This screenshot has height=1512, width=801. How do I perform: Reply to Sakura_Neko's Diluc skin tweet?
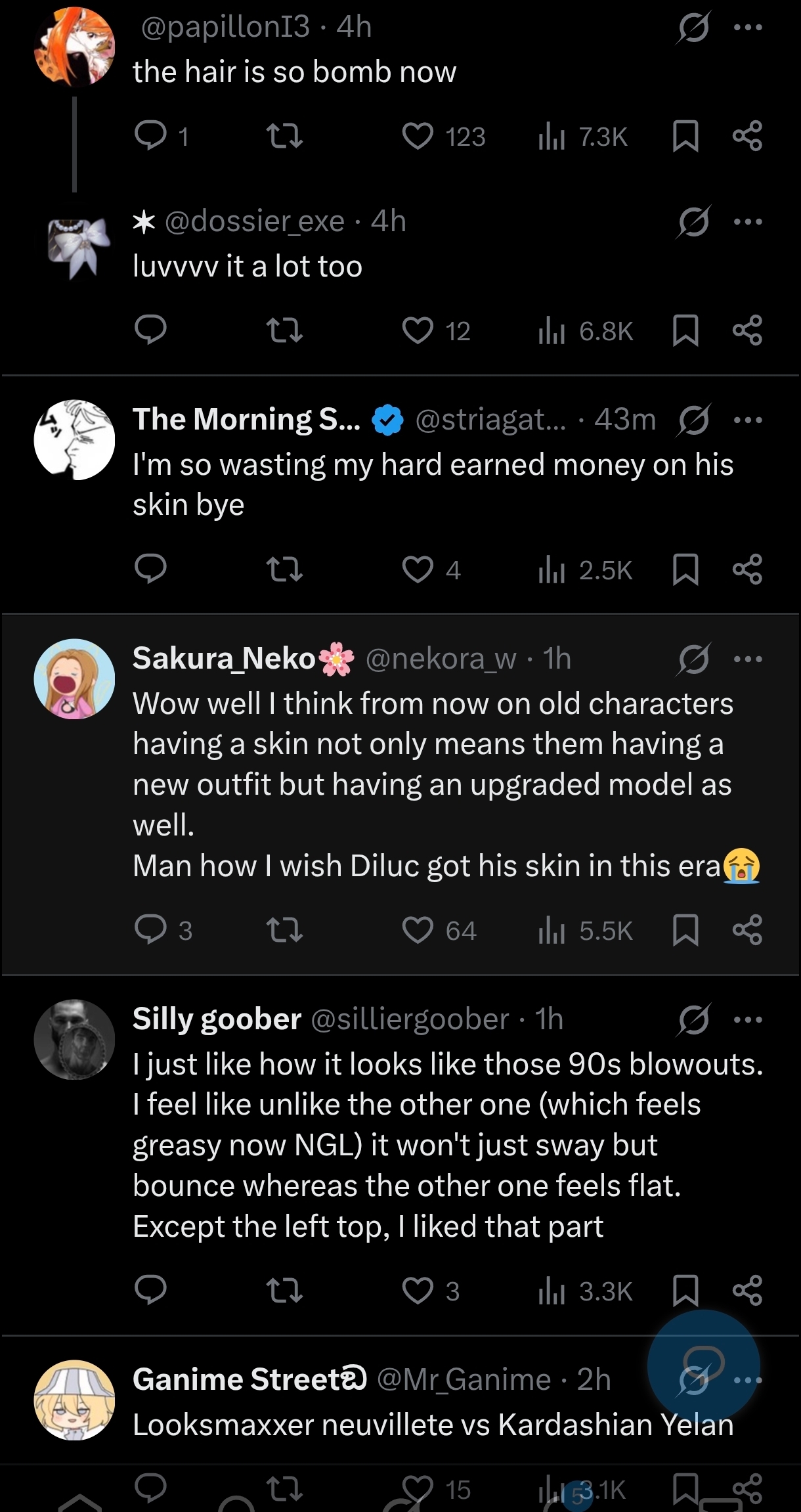point(151,930)
